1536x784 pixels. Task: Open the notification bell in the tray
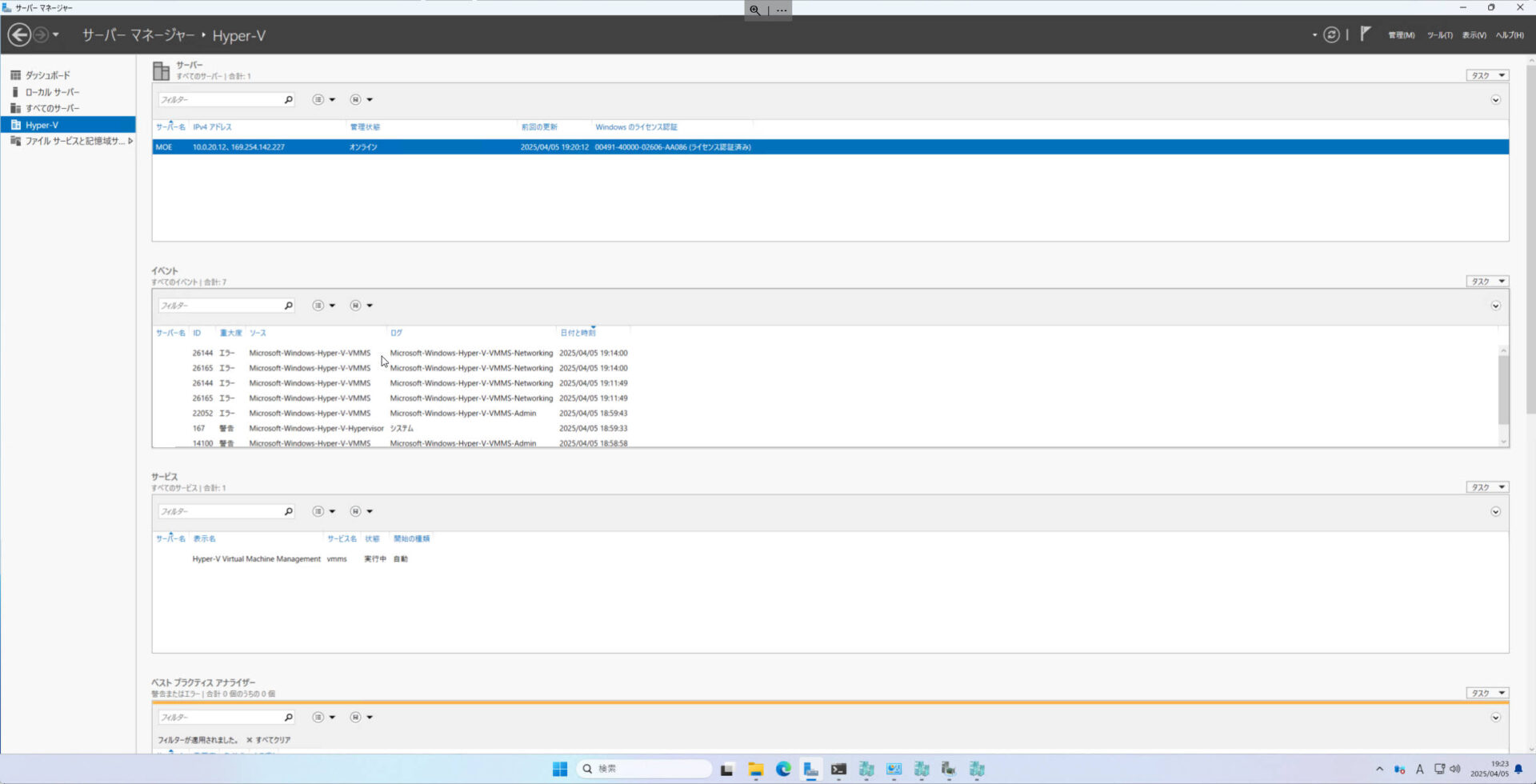1518,769
